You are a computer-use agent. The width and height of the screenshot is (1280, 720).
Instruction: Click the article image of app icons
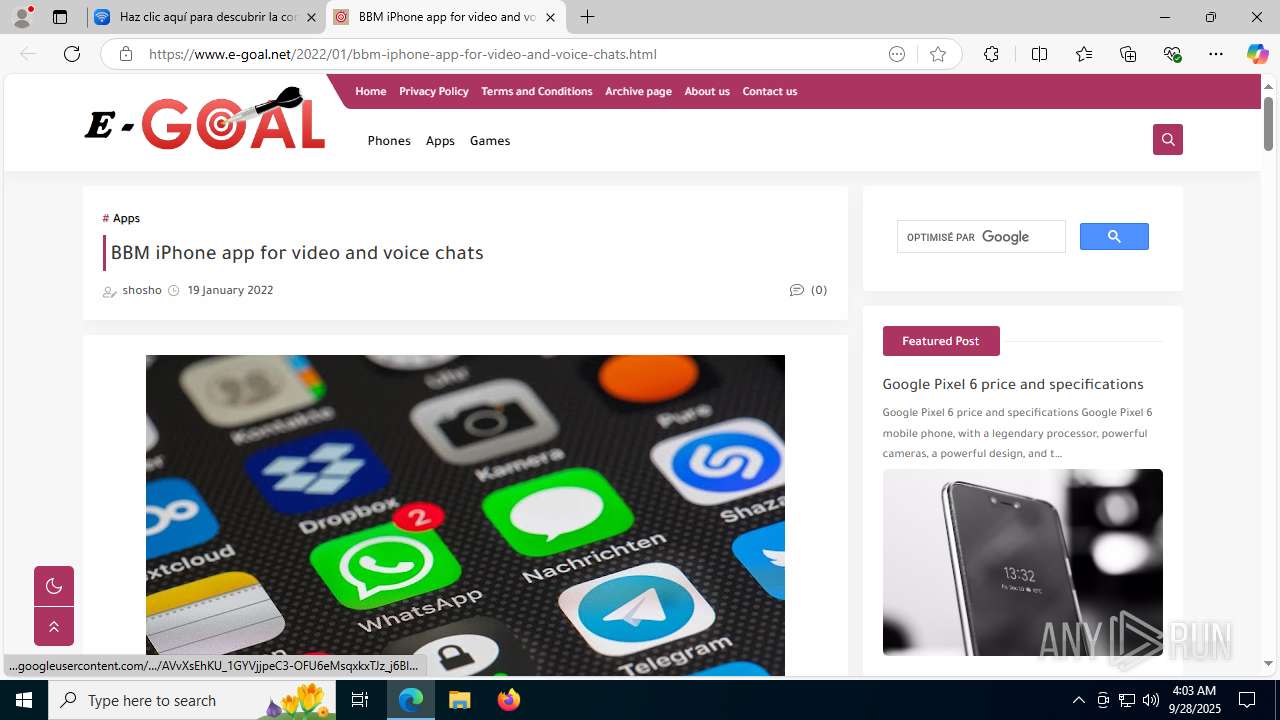[465, 515]
